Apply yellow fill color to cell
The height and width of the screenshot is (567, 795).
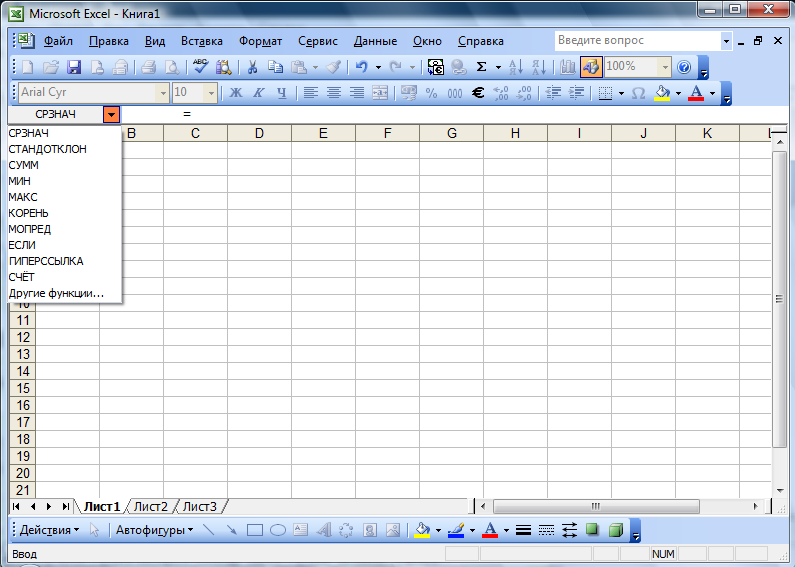662,93
